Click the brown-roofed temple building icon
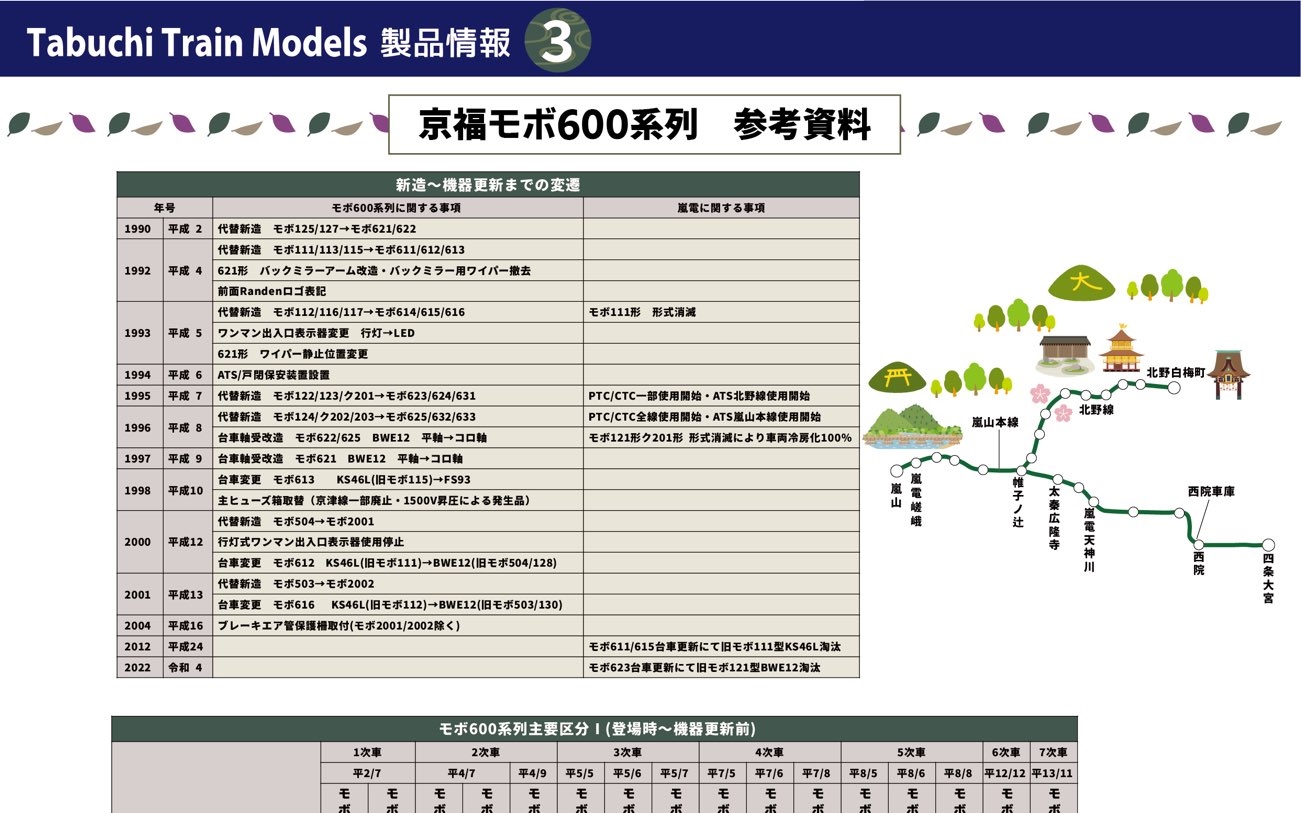This screenshot has width=1301, height=813. coord(1063,354)
